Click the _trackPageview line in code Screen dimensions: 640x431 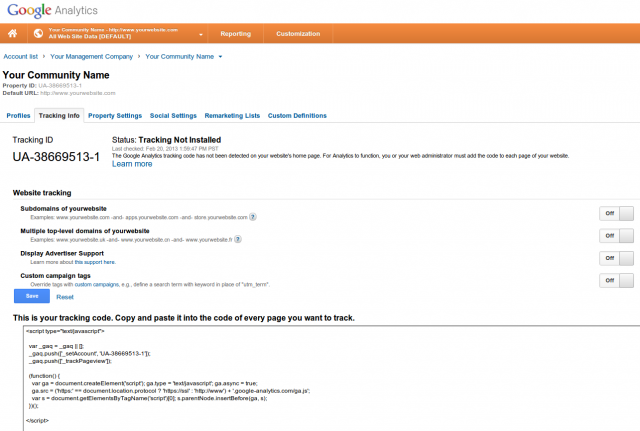[x=70, y=361]
